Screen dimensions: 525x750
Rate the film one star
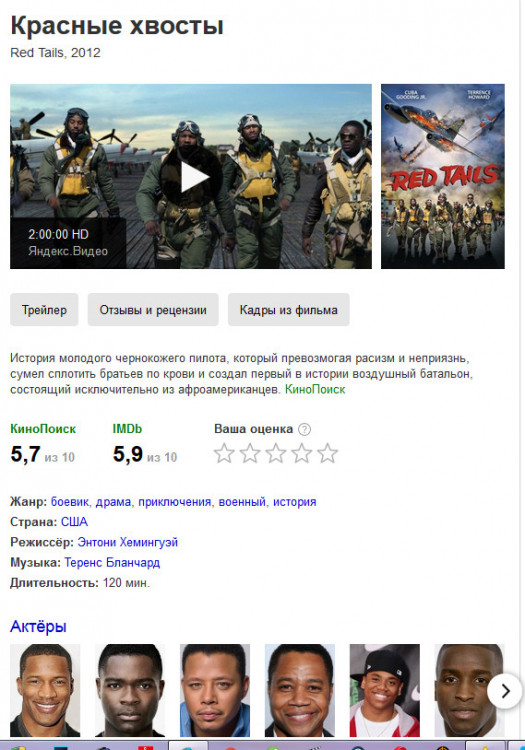[x=224, y=453]
